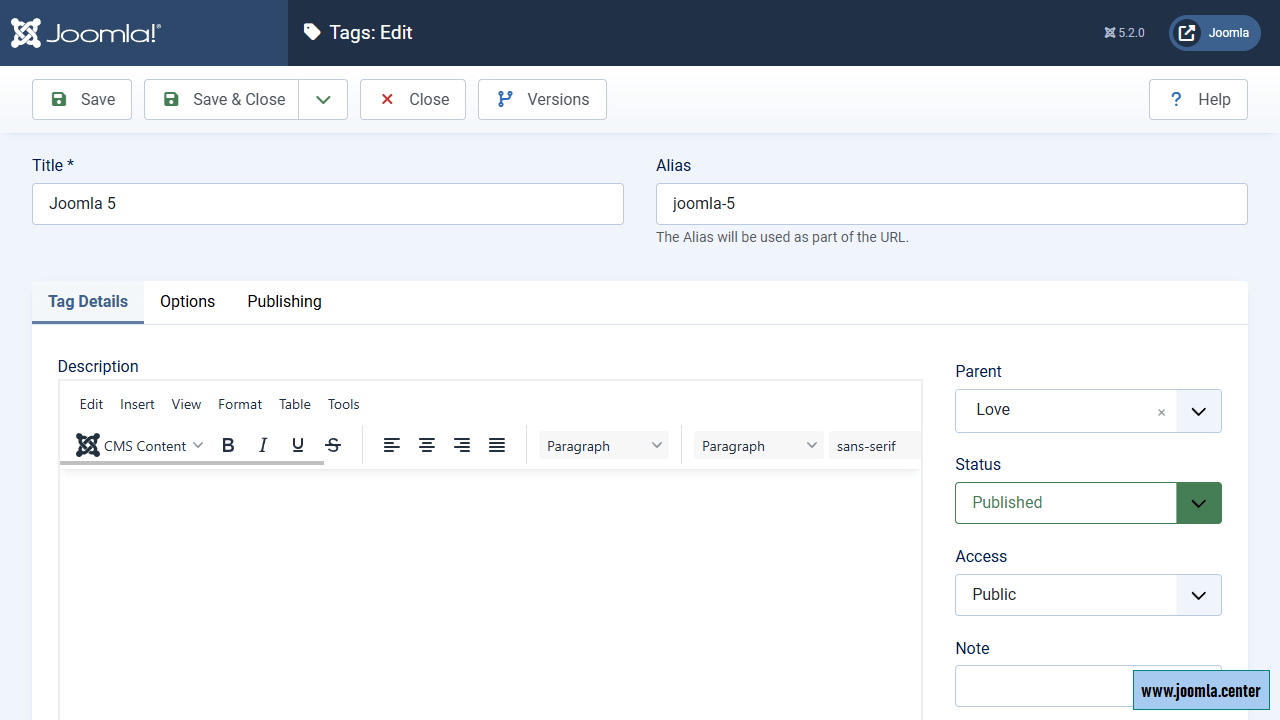The width and height of the screenshot is (1280, 720).
Task: Open the second Paragraph style dropdown
Action: [x=759, y=446]
